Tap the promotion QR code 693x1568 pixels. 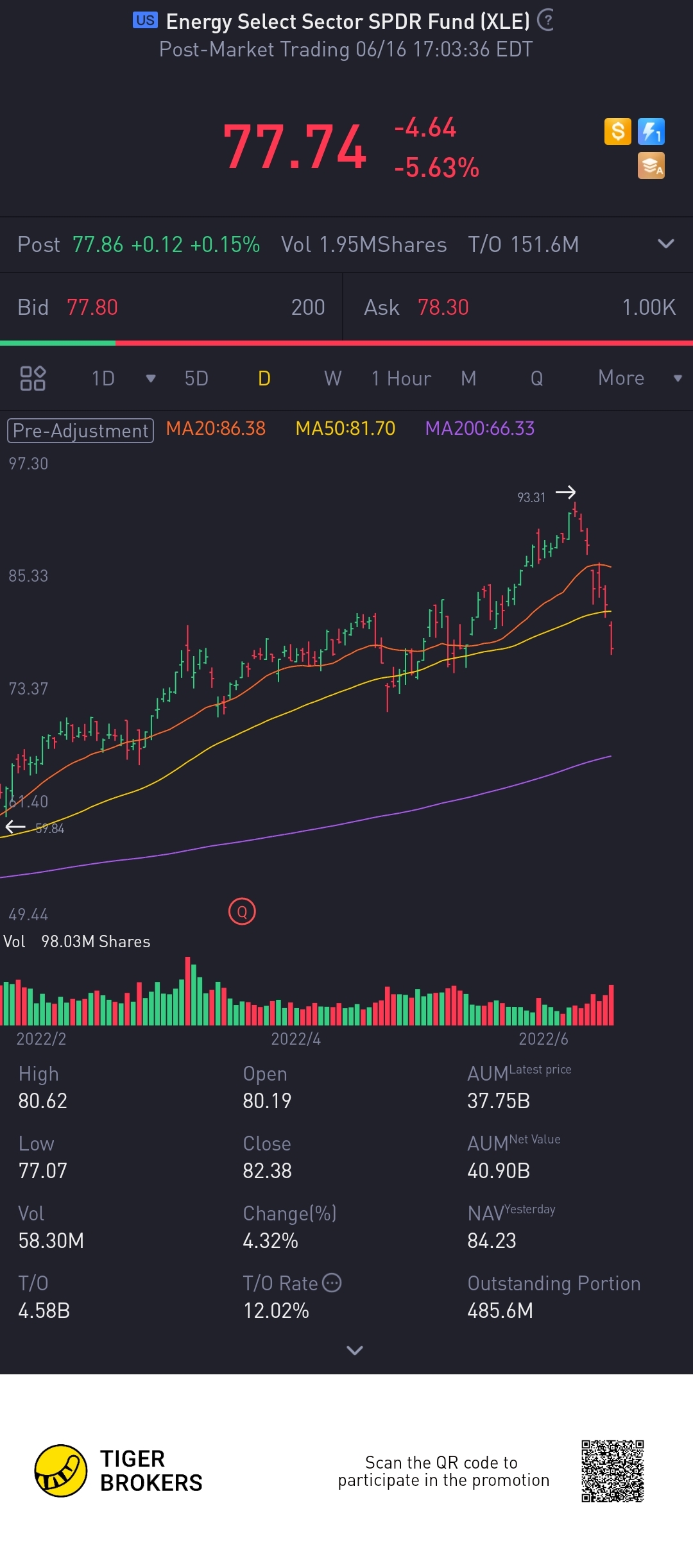[613, 1471]
